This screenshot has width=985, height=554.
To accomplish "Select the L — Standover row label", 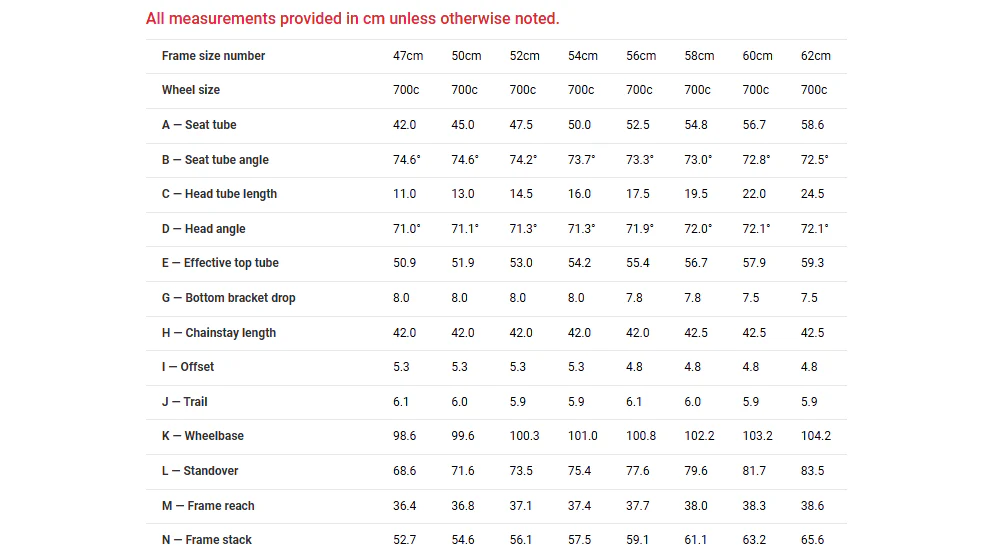I will point(200,471).
